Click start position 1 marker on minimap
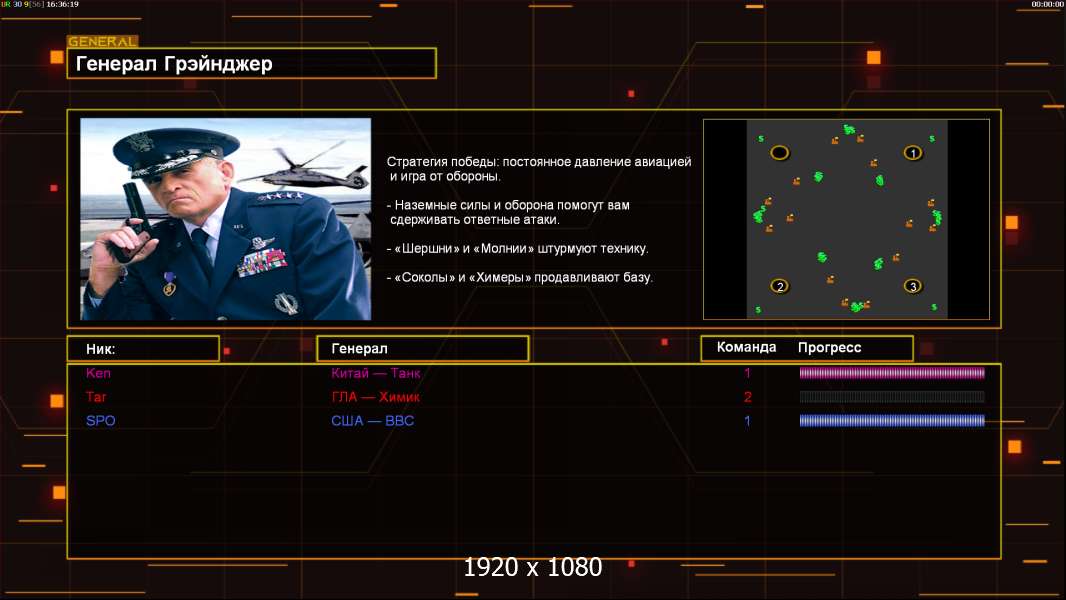Screen dimensions: 1066x600 tap(912, 153)
